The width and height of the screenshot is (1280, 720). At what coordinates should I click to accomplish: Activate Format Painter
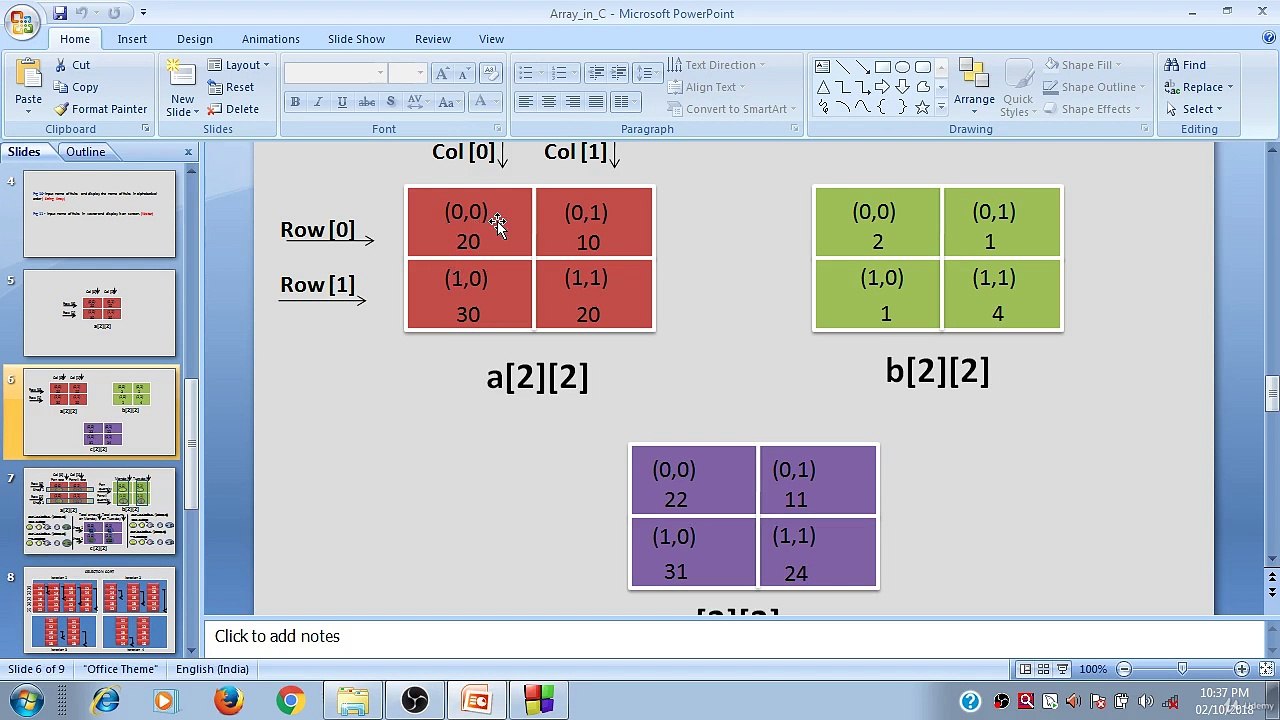point(100,109)
